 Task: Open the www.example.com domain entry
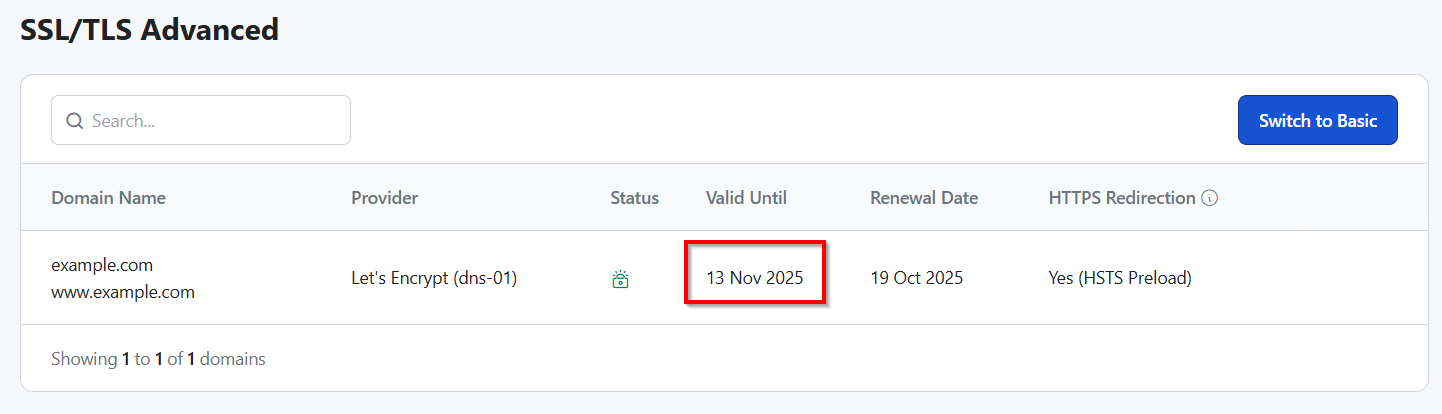click(x=122, y=293)
